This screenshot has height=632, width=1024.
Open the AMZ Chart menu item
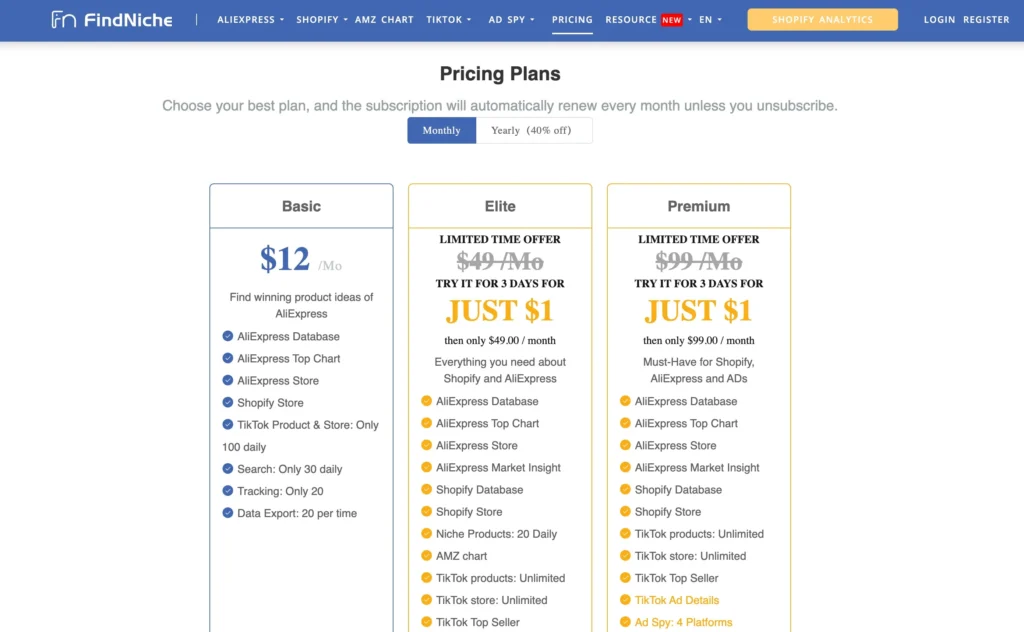click(x=384, y=20)
